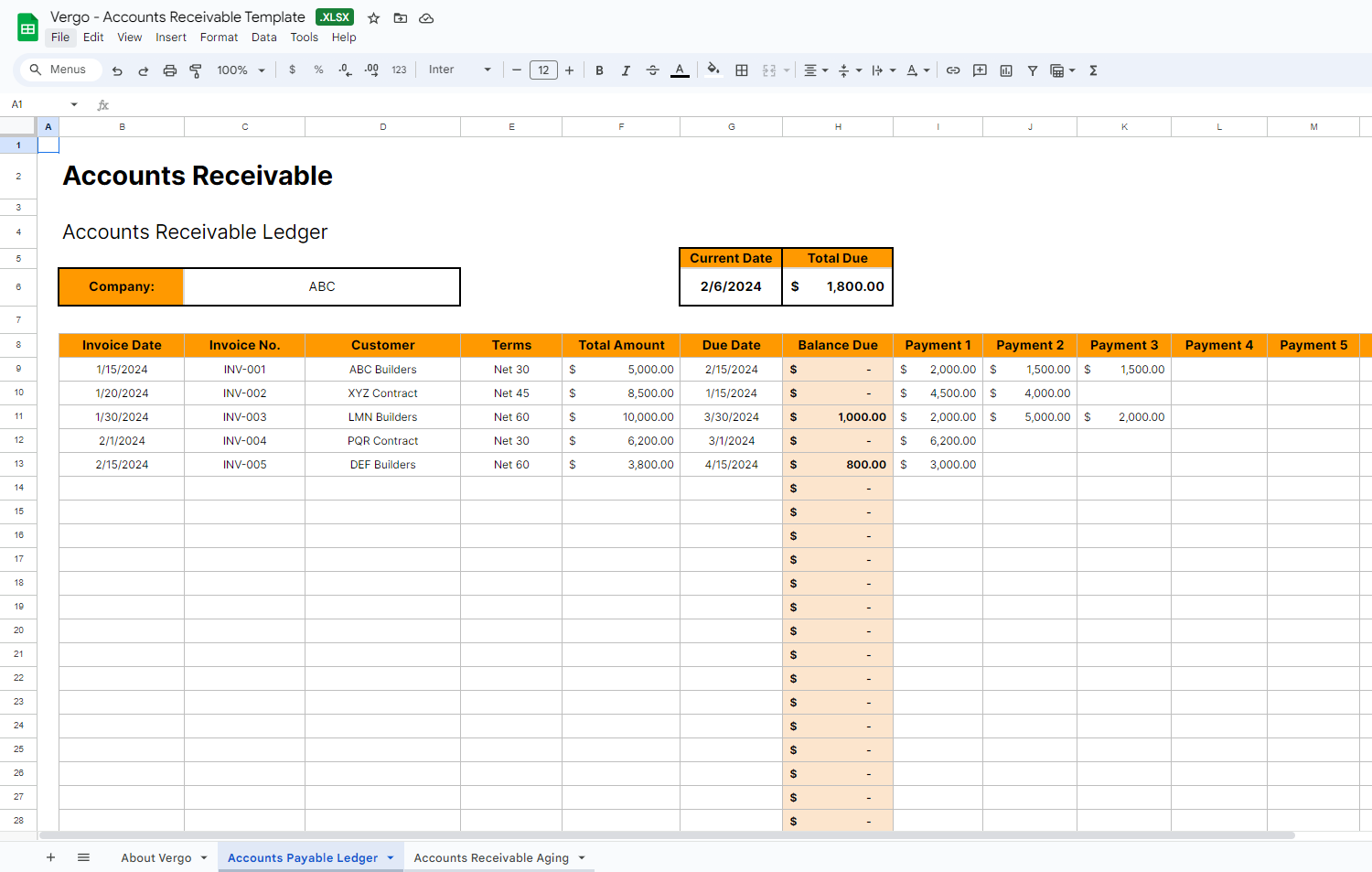Move document with folder icon
Viewport: 1372px width, 872px height.
401,18
